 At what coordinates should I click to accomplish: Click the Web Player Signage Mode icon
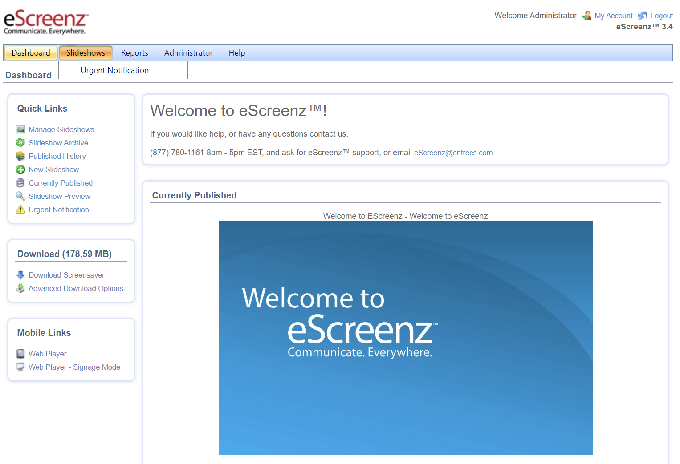click(x=20, y=367)
